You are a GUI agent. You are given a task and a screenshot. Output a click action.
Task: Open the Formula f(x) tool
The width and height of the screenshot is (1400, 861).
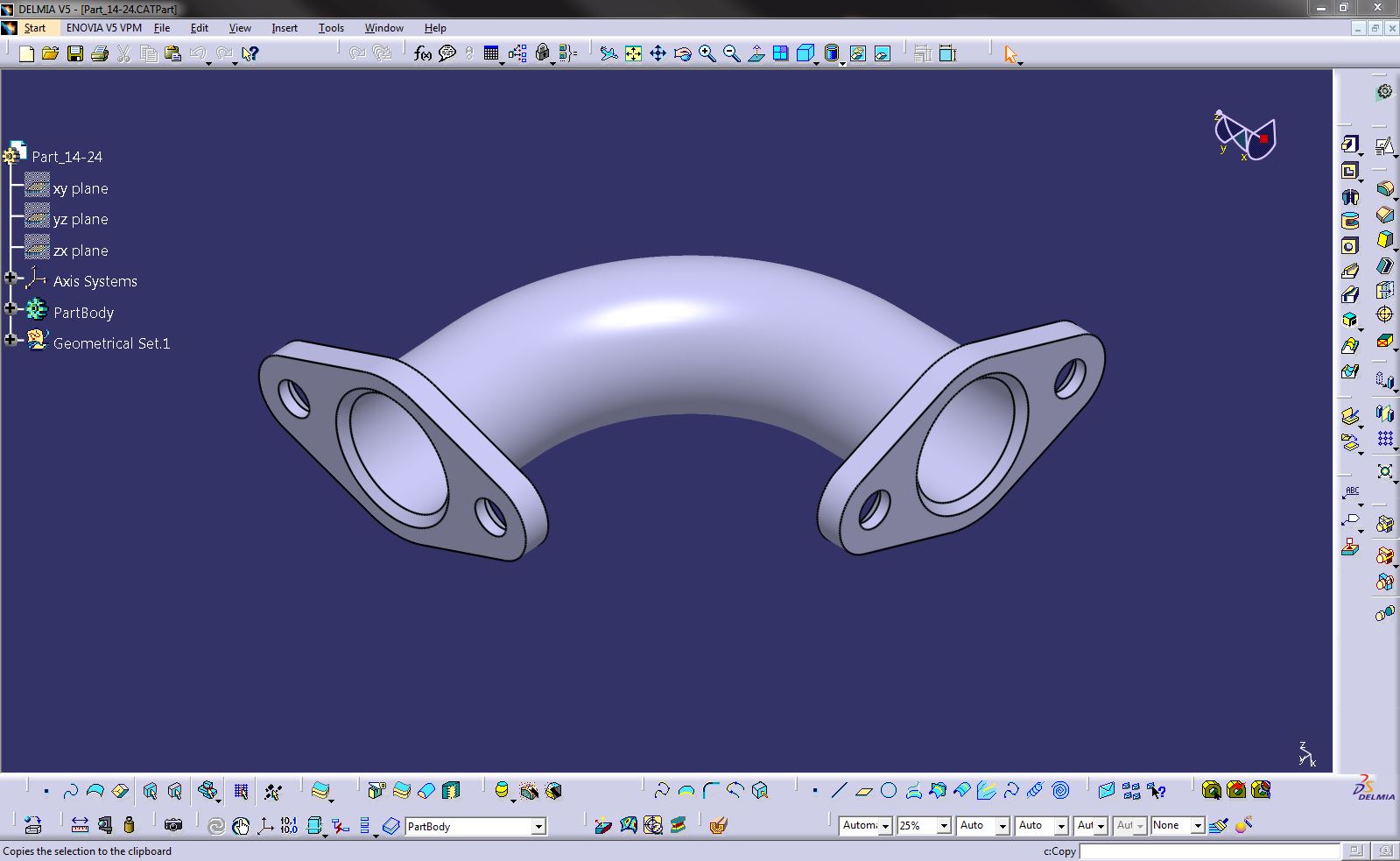(x=423, y=54)
